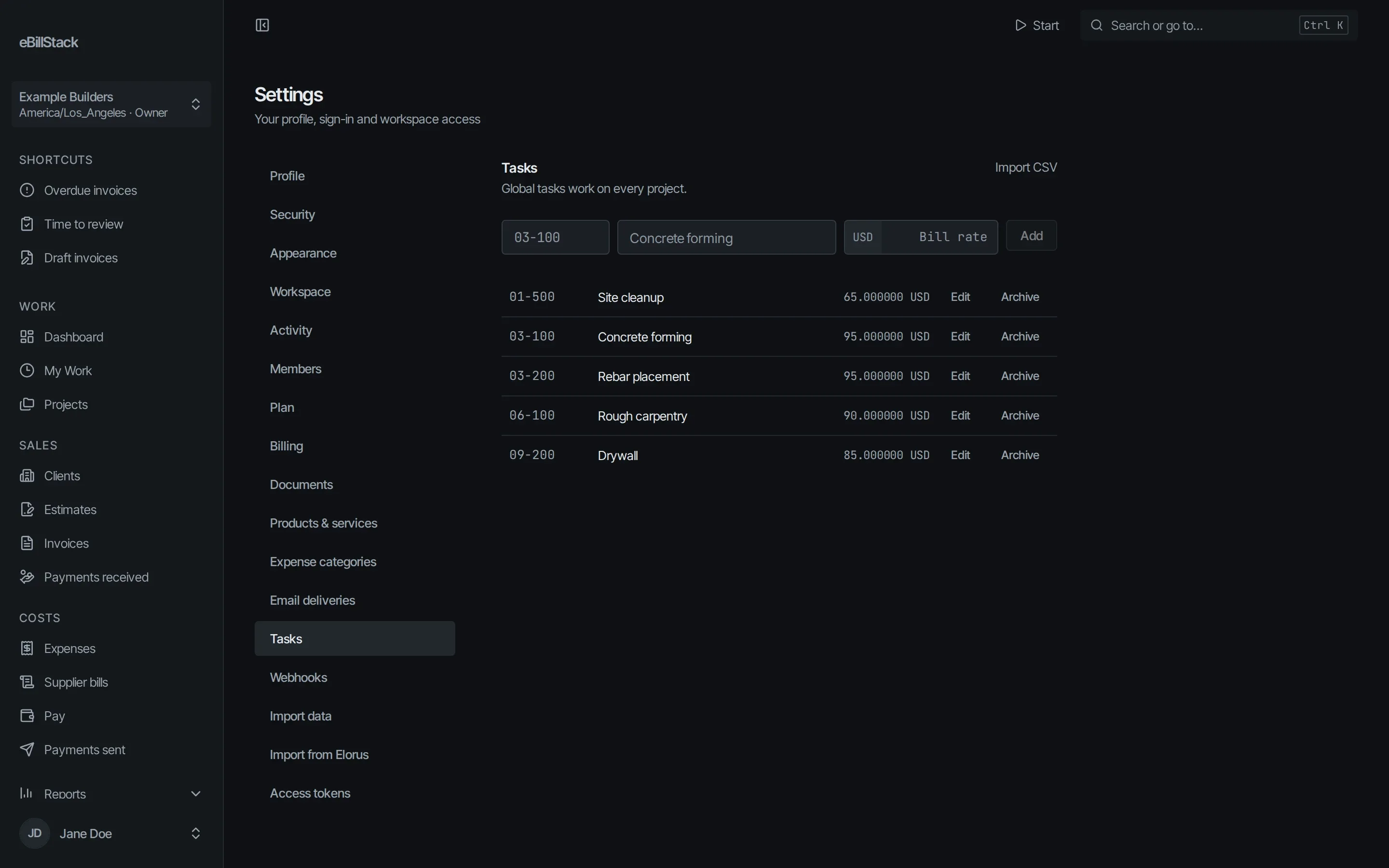Open Projects folder icon

click(x=27, y=404)
